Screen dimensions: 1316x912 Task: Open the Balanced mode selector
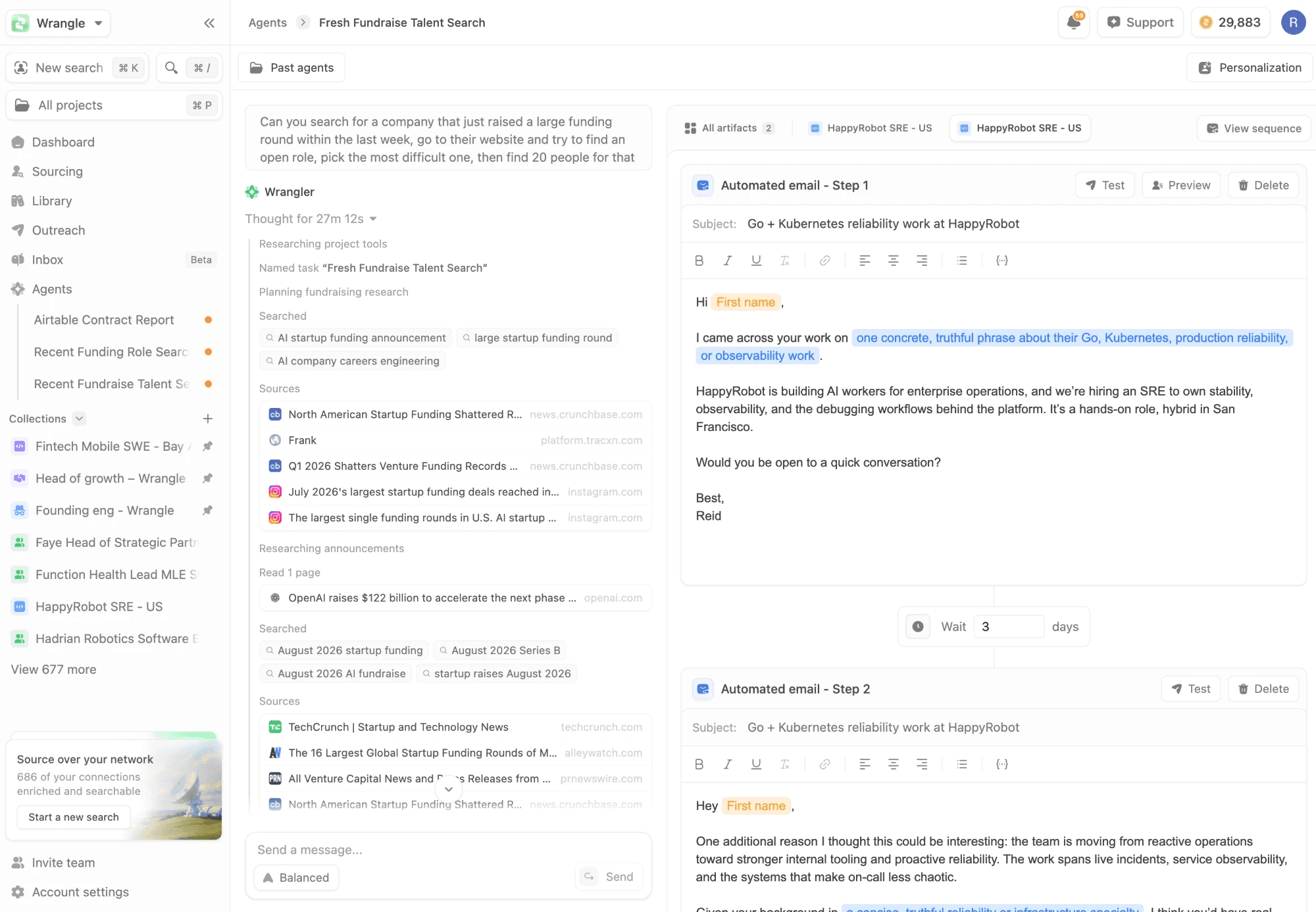(x=296, y=878)
